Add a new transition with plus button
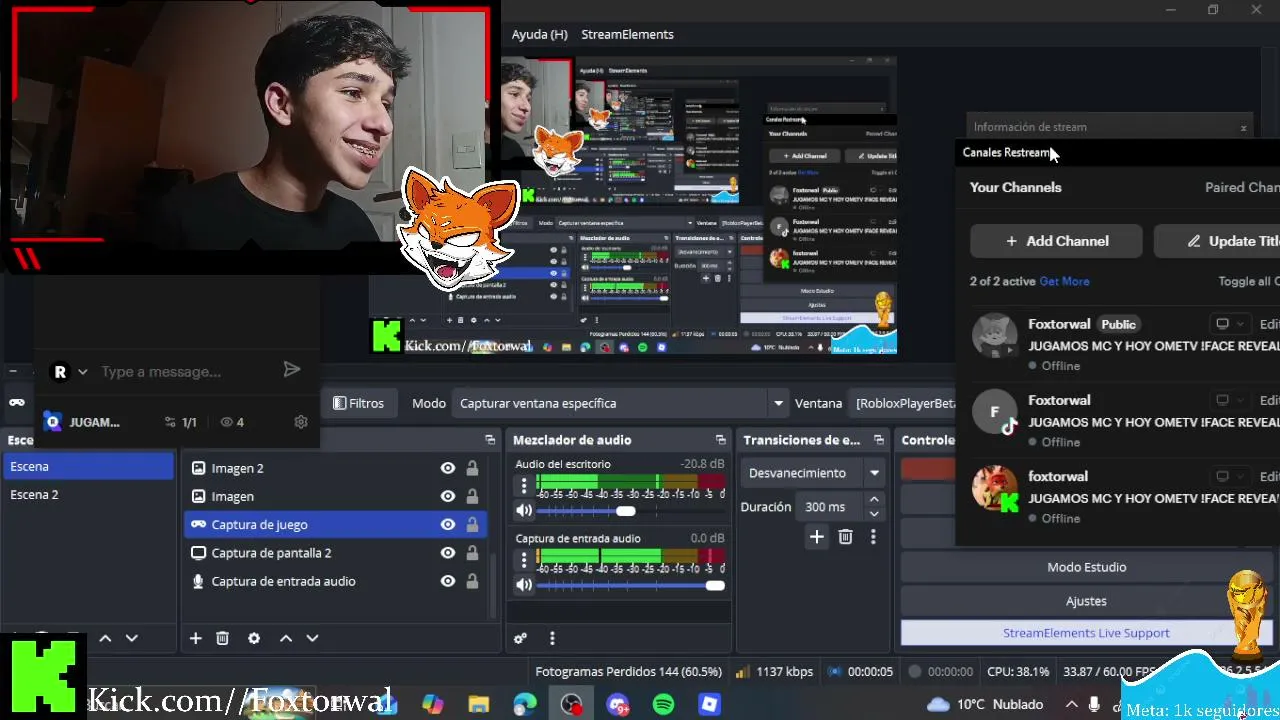The image size is (1280, 720). 817,537
